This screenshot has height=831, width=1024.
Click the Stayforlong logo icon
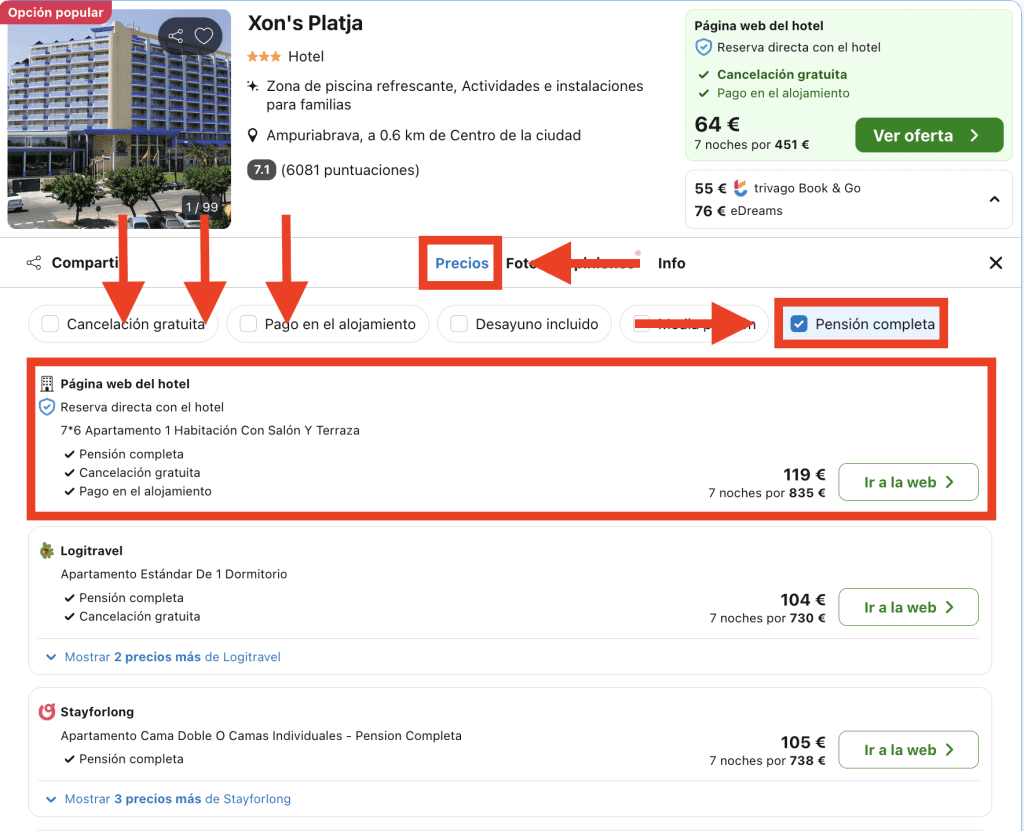46,712
